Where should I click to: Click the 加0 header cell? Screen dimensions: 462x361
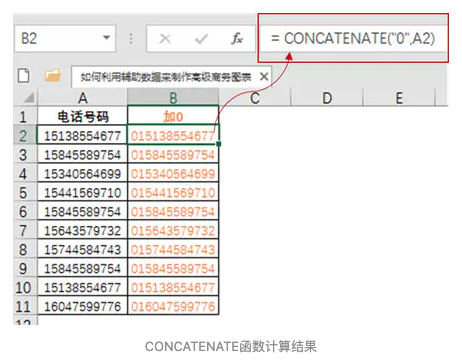pyautogui.click(x=173, y=116)
